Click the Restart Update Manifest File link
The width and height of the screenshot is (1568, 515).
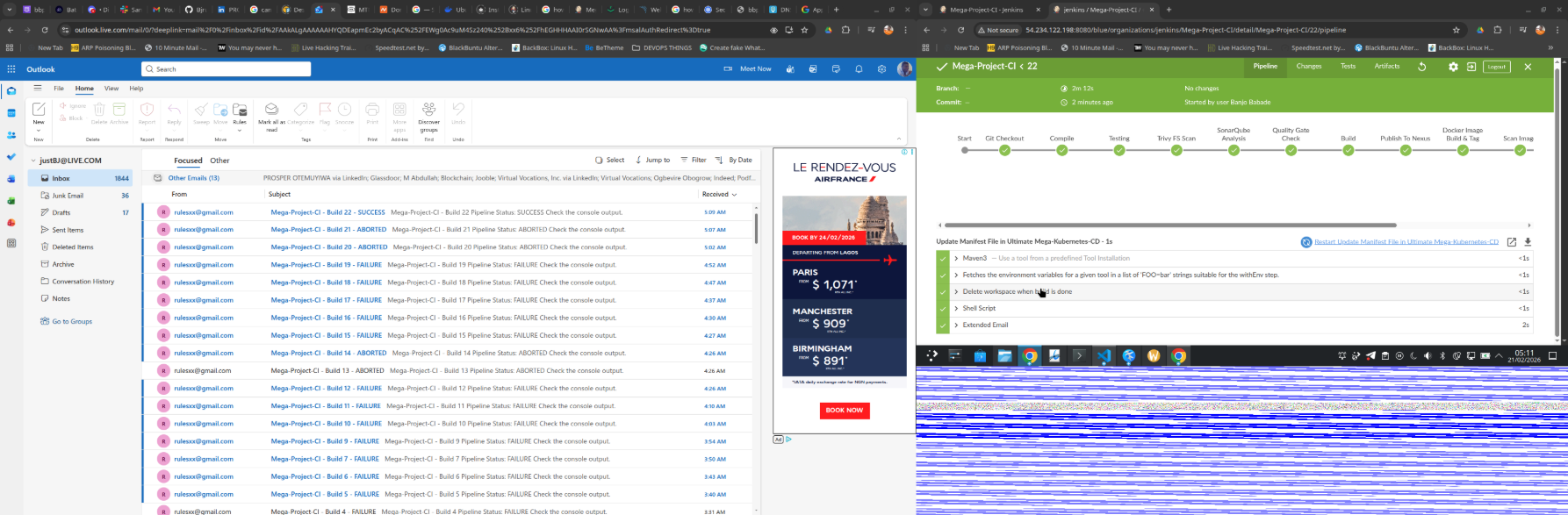[x=1406, y=242]
